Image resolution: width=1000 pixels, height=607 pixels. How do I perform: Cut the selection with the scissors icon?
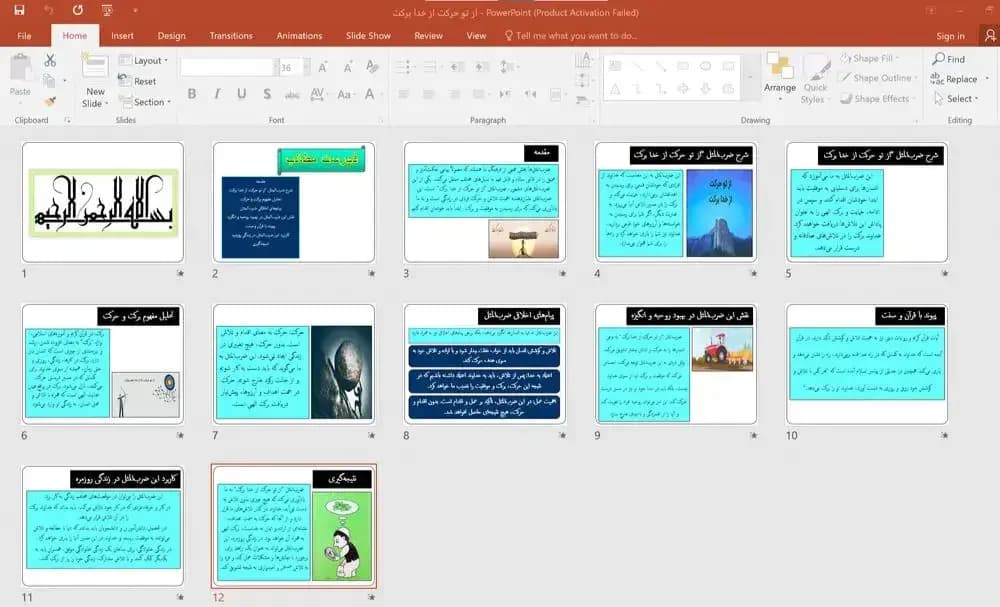click(x=50, y=61)
